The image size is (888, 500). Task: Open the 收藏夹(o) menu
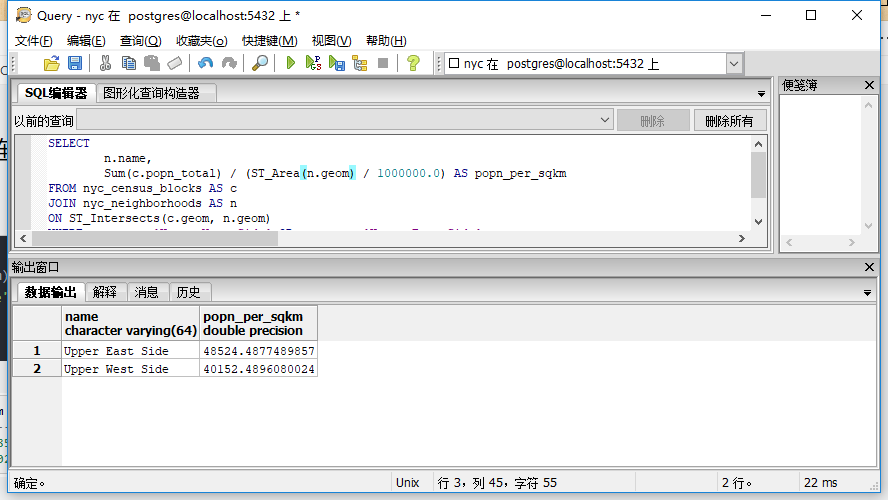pyautogui.click(x=202, y=41)
